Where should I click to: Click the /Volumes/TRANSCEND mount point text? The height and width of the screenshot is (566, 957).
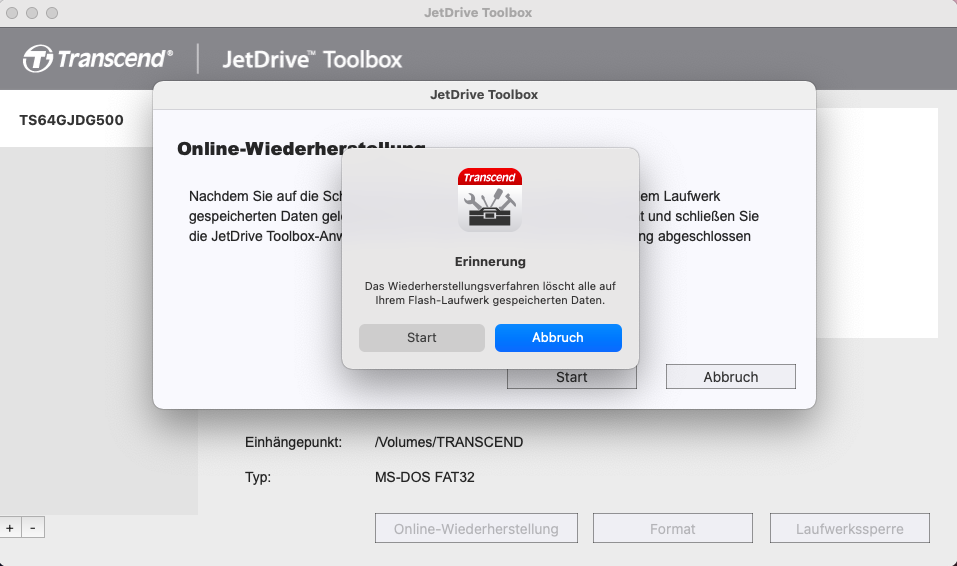[449, 442]
